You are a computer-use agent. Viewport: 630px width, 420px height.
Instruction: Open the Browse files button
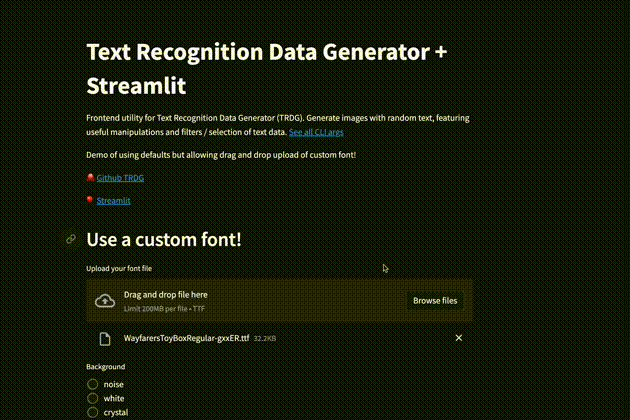[435, 301]
